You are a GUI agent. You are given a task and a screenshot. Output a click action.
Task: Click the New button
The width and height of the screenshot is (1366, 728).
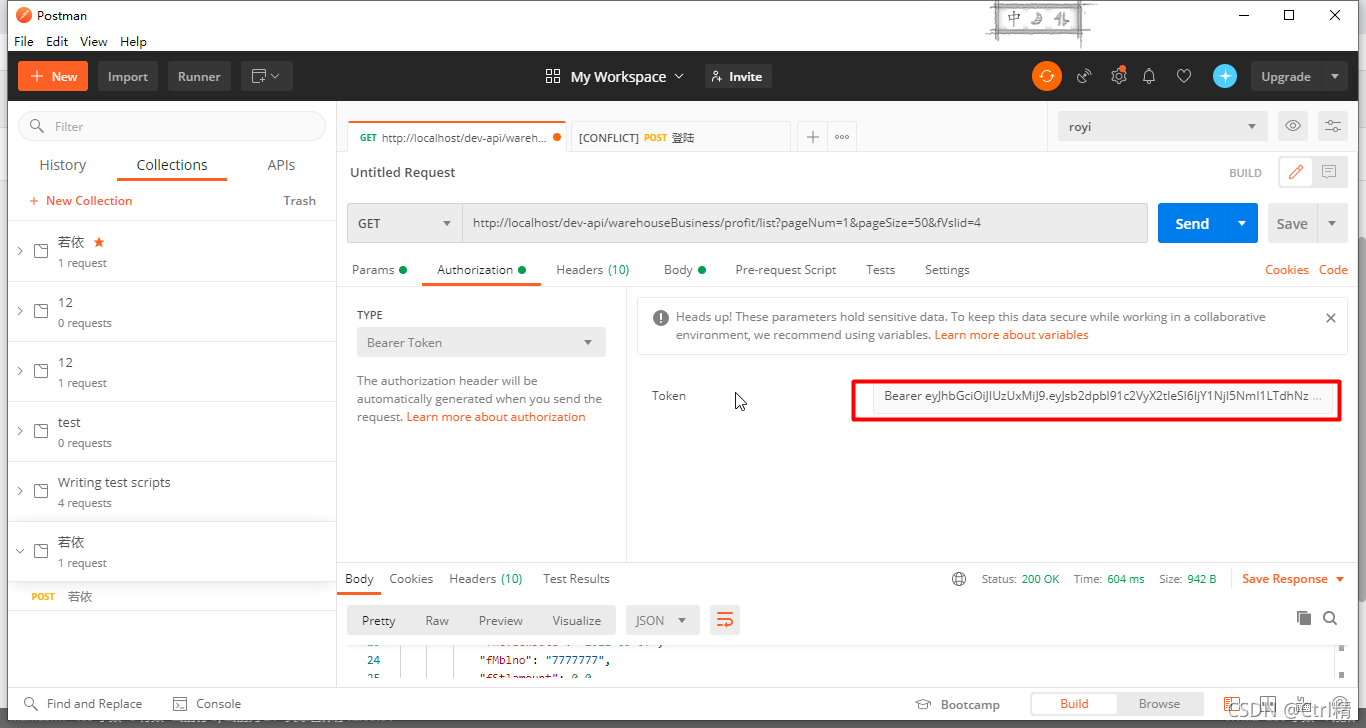[x=53, y=76]
